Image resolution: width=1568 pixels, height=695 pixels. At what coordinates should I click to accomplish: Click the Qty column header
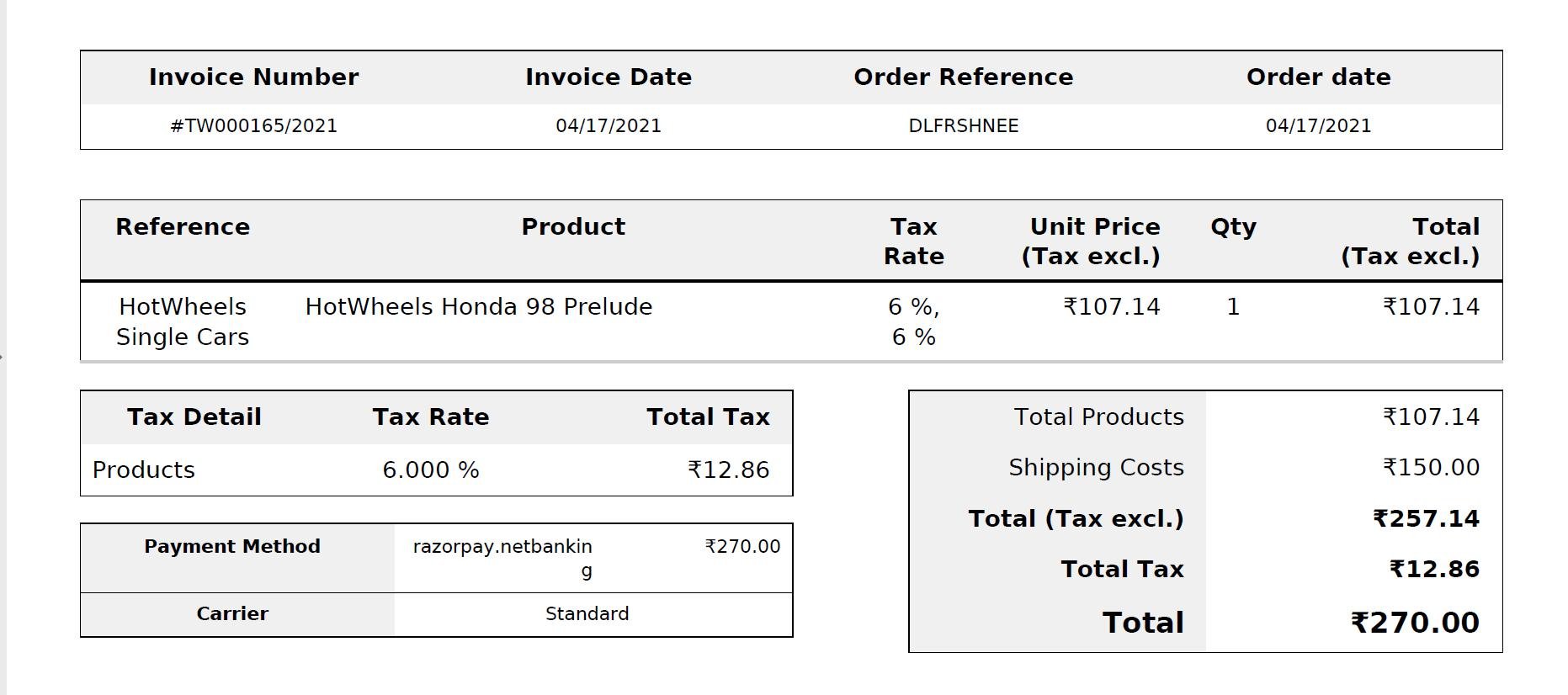(x=1232, y=227)
